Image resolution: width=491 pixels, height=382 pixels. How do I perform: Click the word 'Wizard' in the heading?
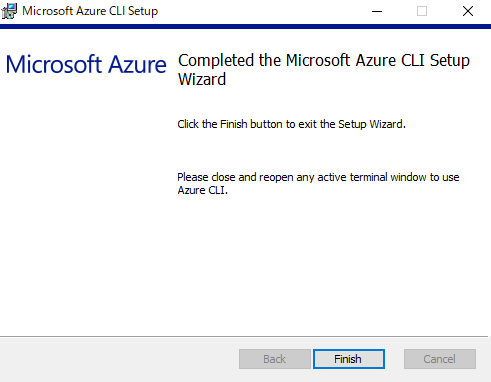coord(202,79)
